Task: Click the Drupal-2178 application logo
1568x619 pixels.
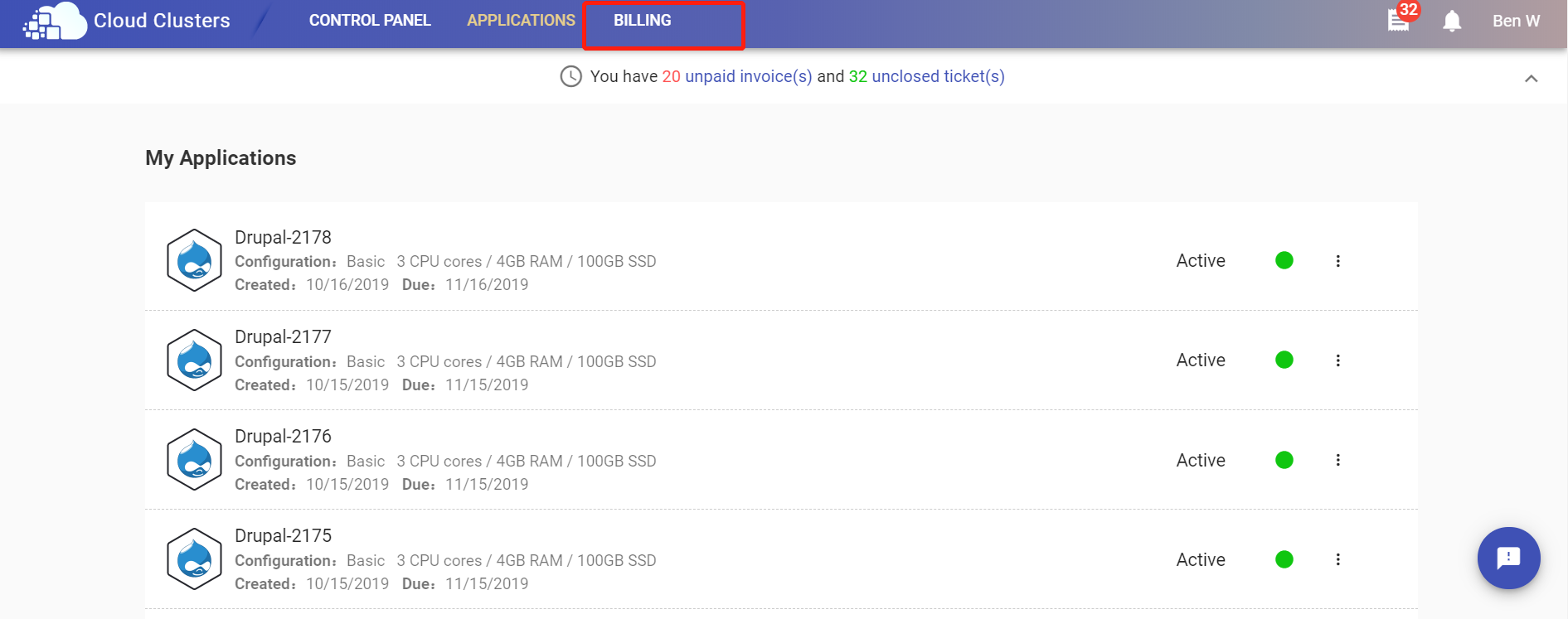Action: pyautogui.click(x=194, y=260)
